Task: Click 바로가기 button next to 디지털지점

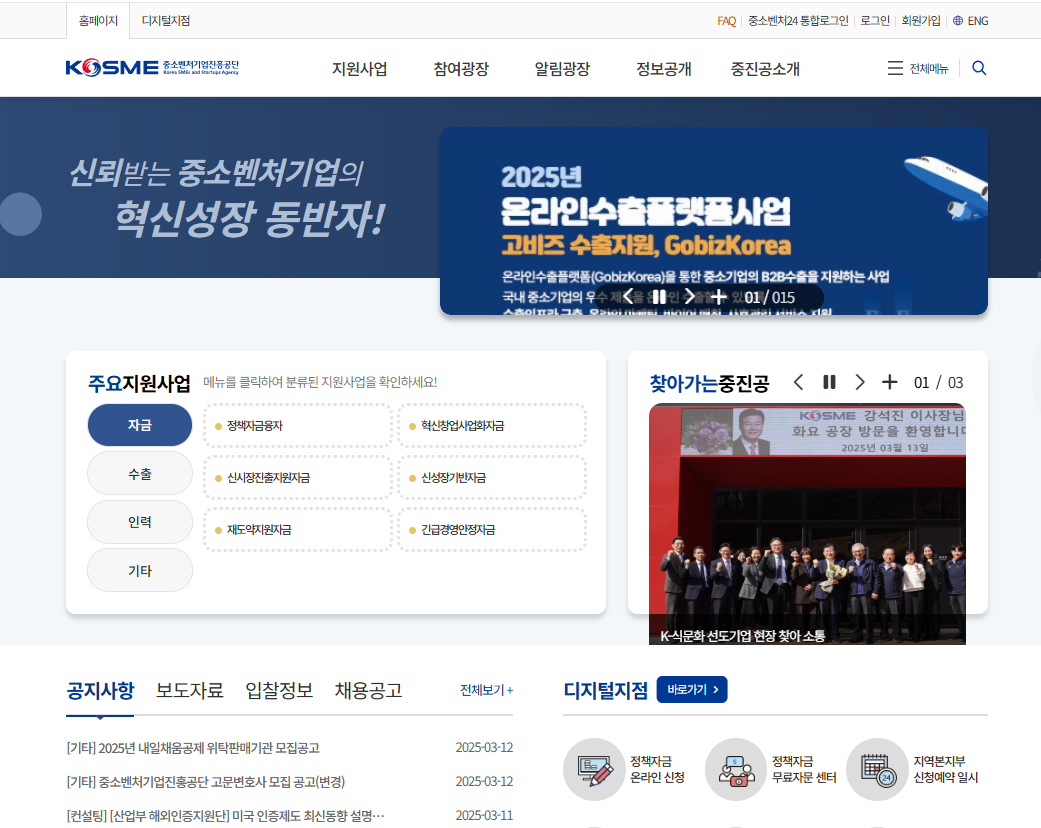Action: point(692,689)
